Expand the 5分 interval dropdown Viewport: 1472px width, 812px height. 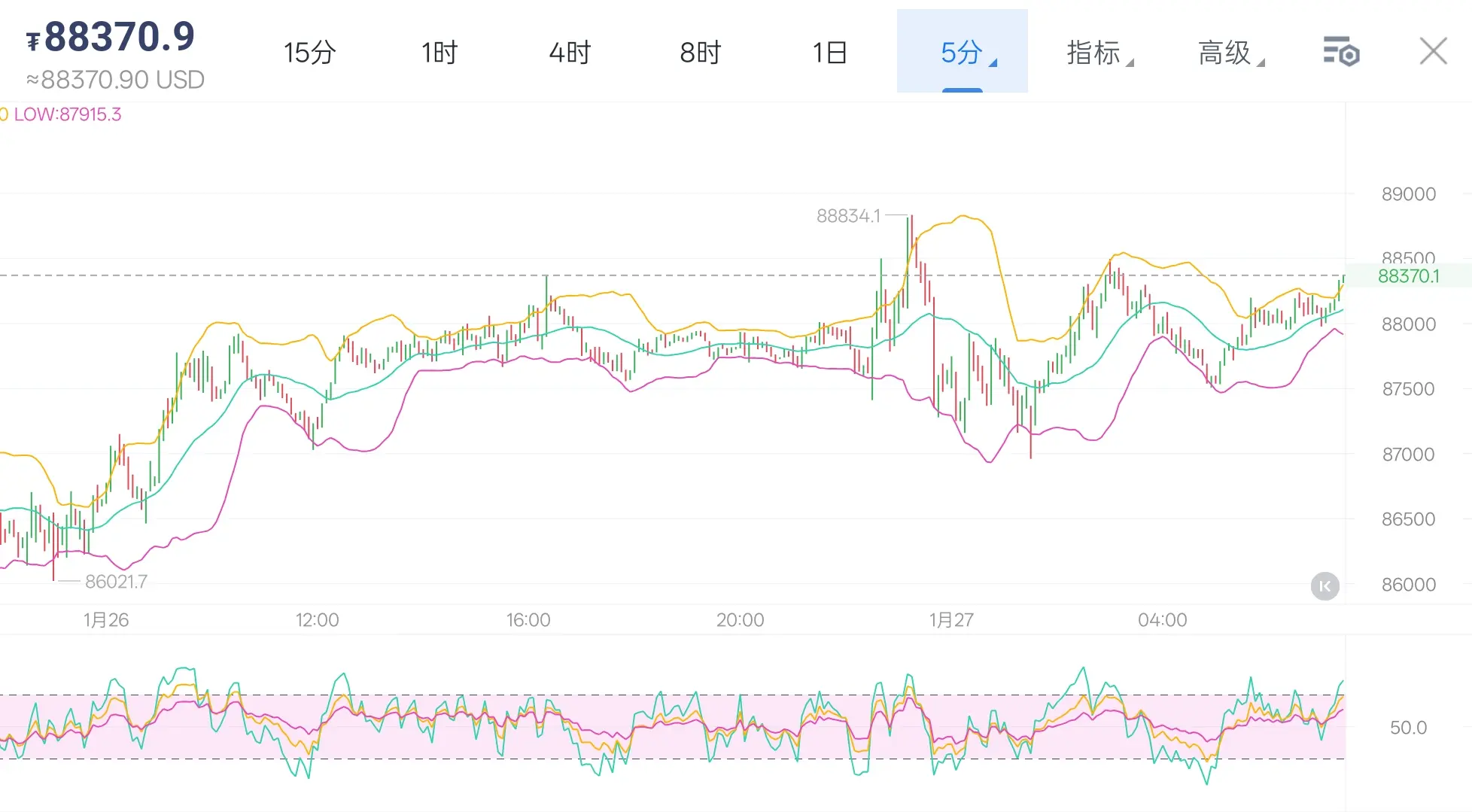click(x=963, y=51)
